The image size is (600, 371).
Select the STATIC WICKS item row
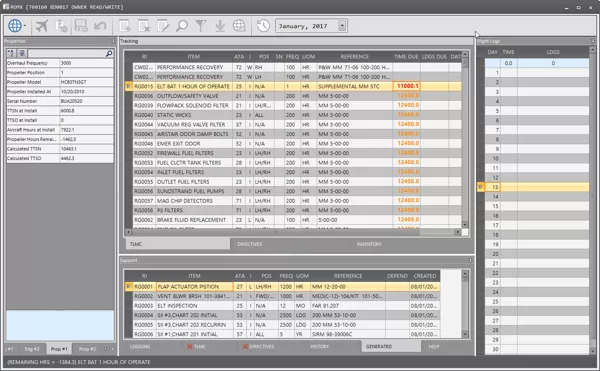[293, 115]
